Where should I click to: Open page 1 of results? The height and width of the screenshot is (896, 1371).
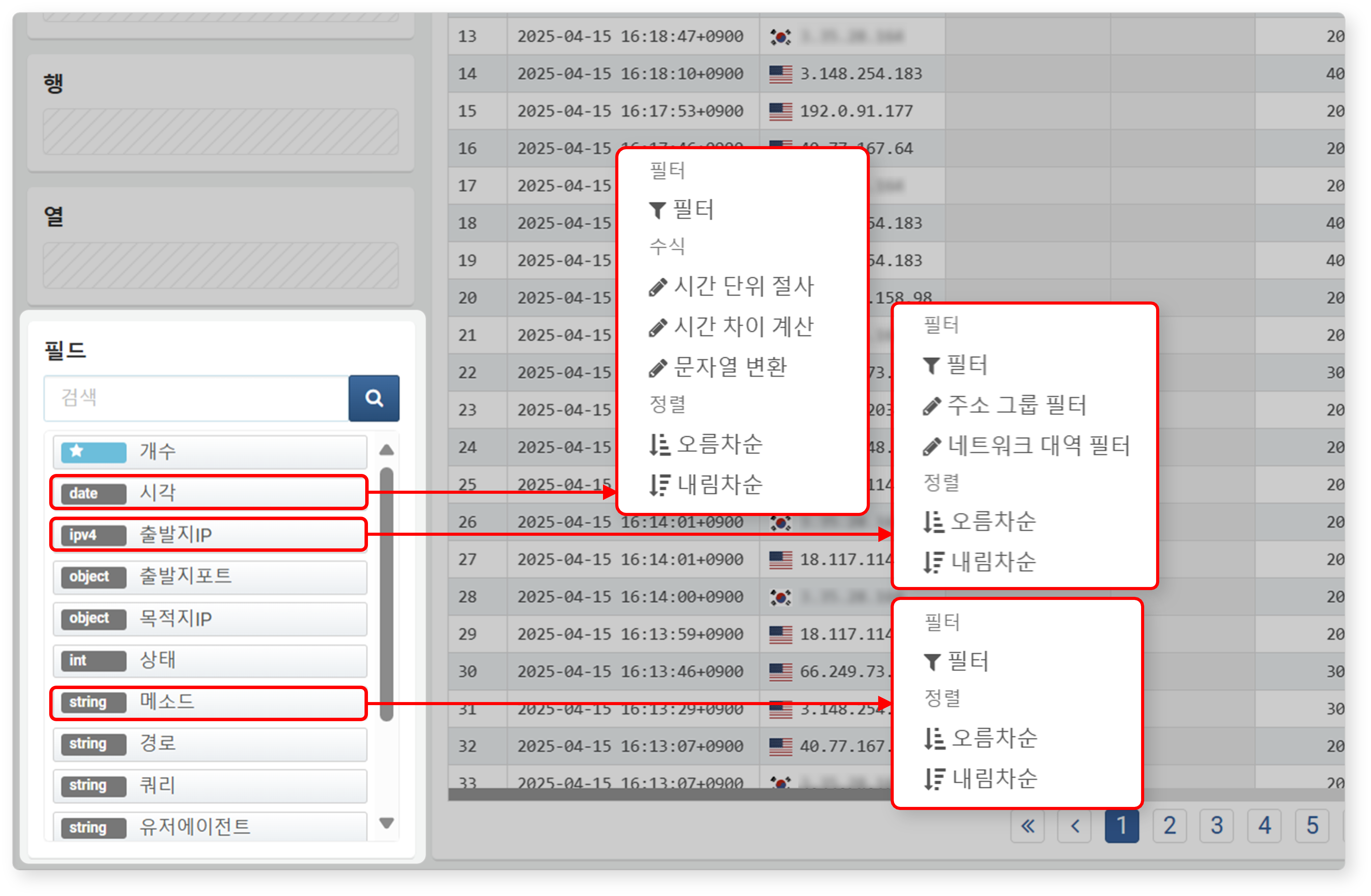pos(1122,826)
